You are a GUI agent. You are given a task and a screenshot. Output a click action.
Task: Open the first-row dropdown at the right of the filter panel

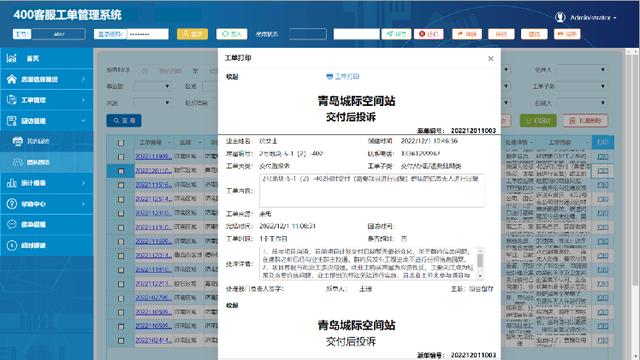[582, 70]
